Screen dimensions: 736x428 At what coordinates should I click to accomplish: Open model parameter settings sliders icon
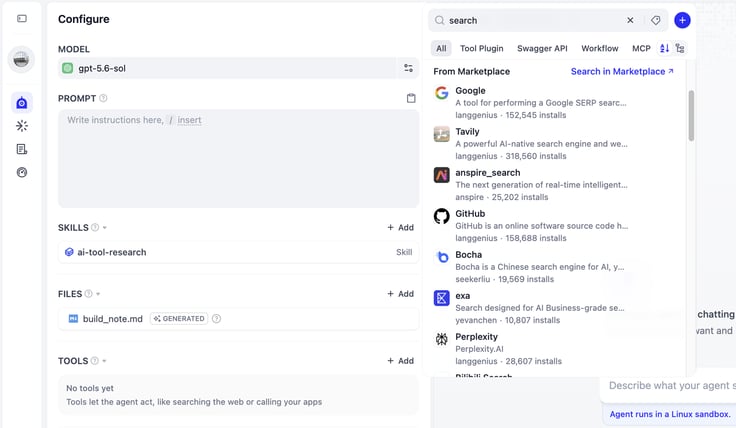(408, 68)
